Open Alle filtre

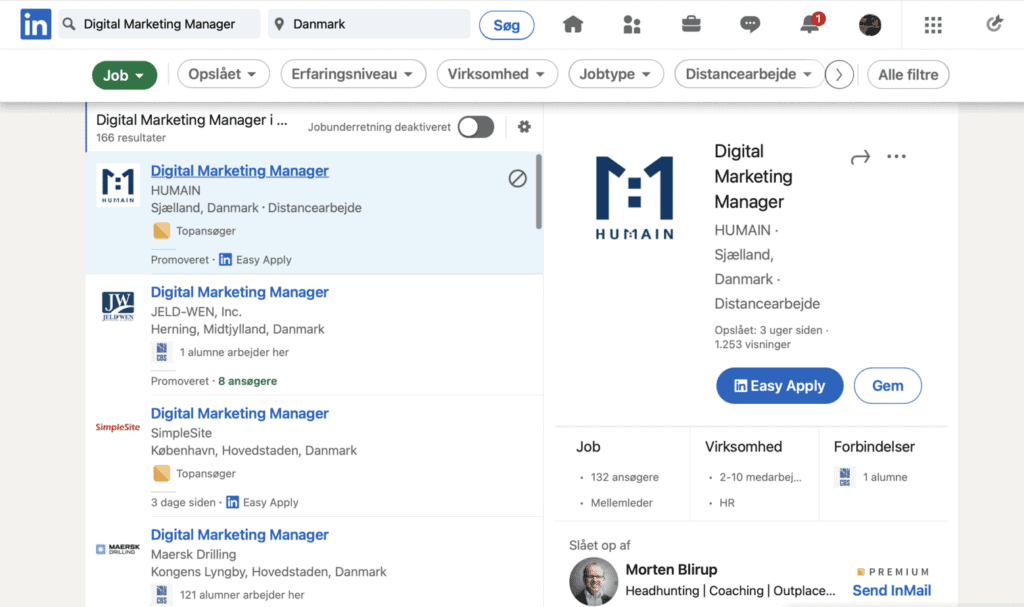click(908, 74)
